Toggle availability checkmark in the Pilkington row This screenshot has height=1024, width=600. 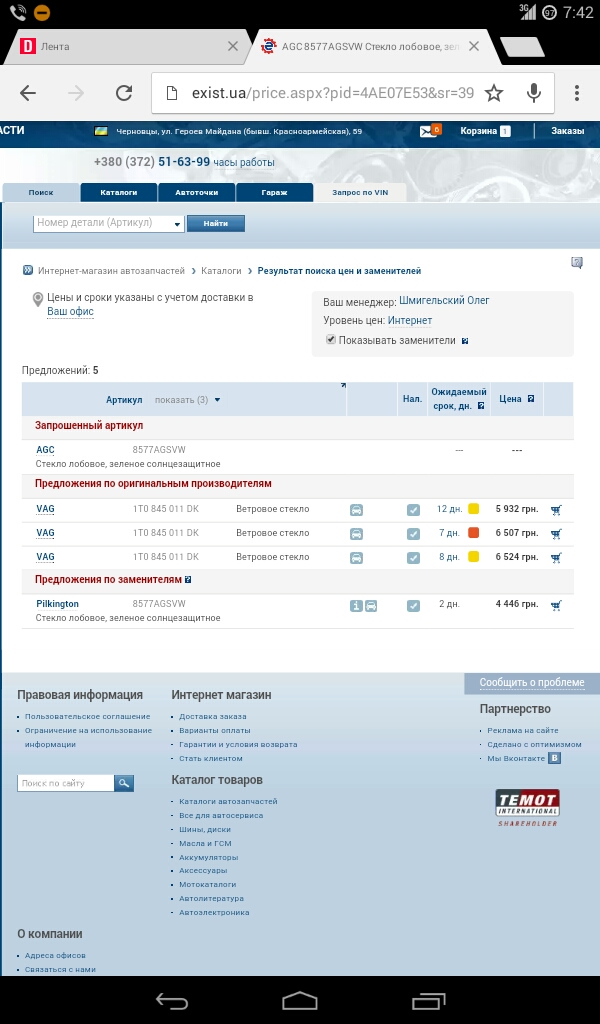pos(413,605)
